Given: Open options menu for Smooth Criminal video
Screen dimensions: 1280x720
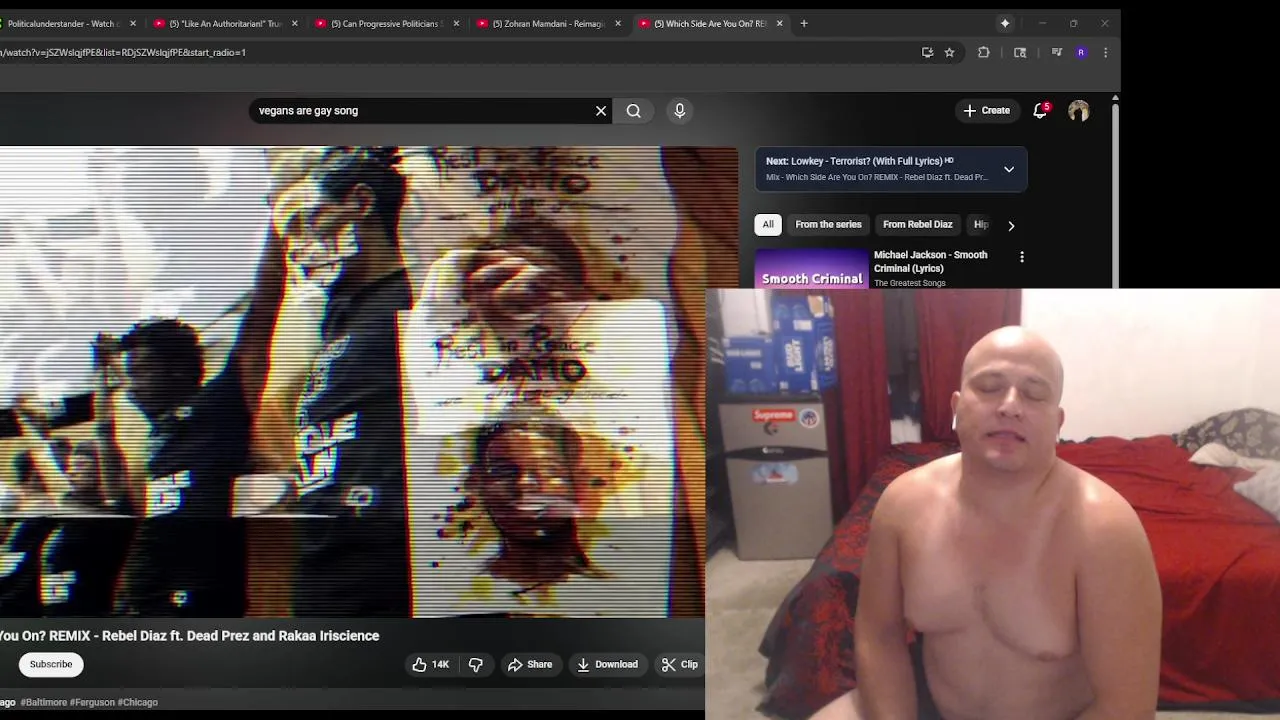Looking at the screenshot, I should click(1022, 257).
